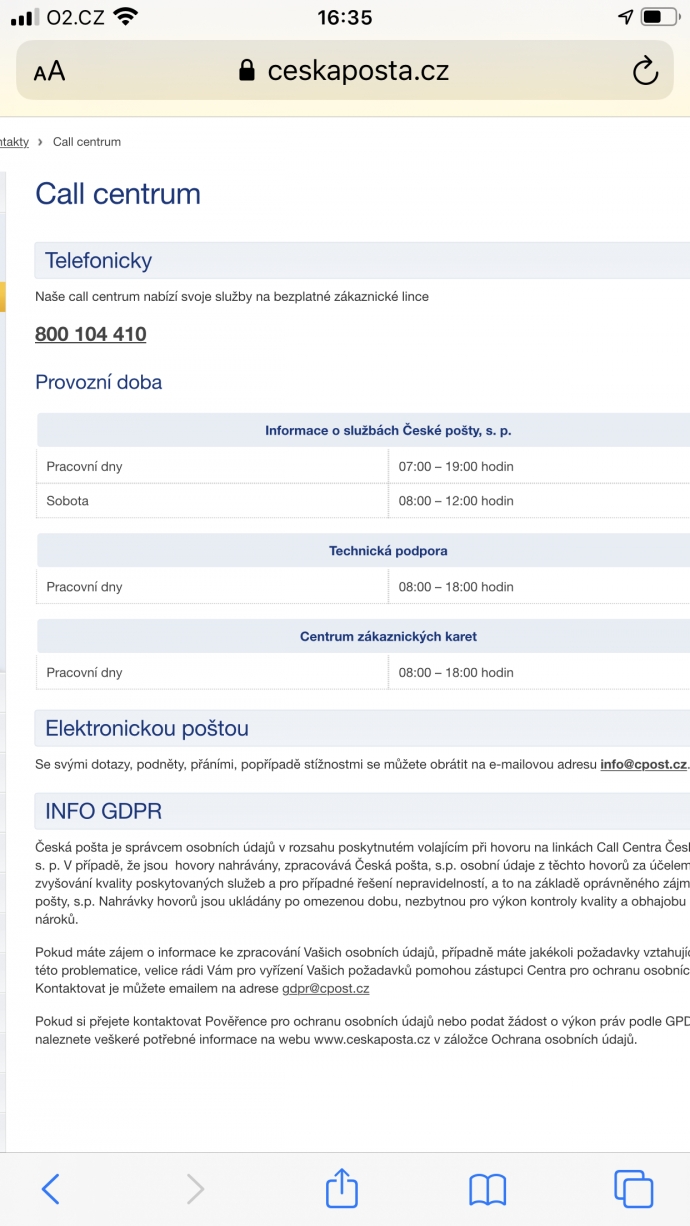
Task: Tap the Safari back arrow
Action: (51, 1189)
